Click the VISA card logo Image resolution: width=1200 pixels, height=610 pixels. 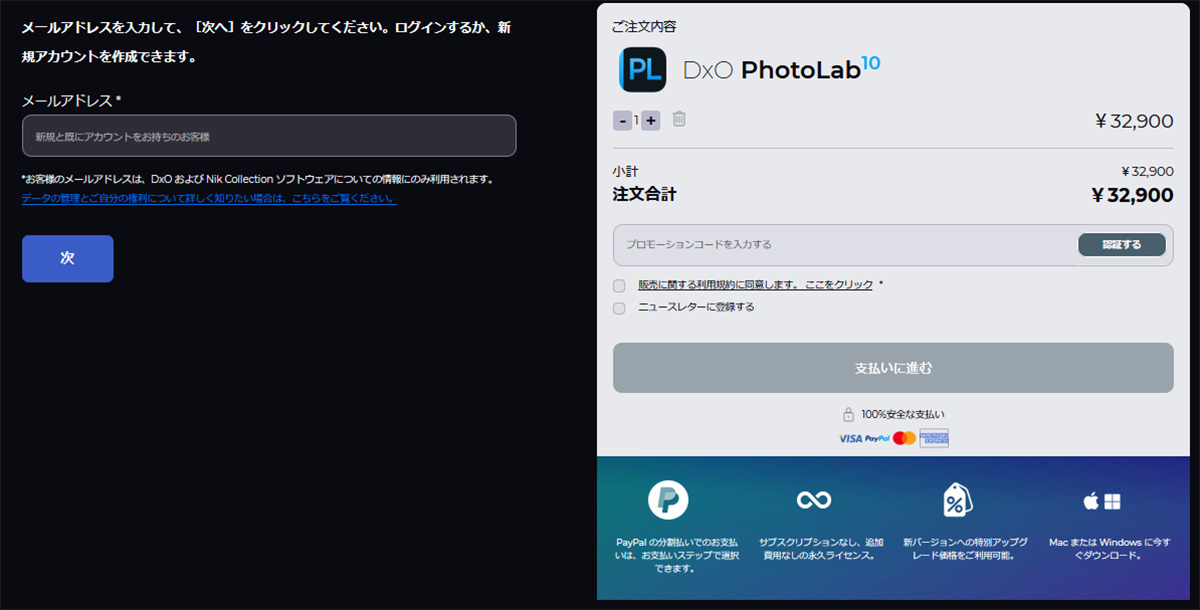(x=850, y=438)
